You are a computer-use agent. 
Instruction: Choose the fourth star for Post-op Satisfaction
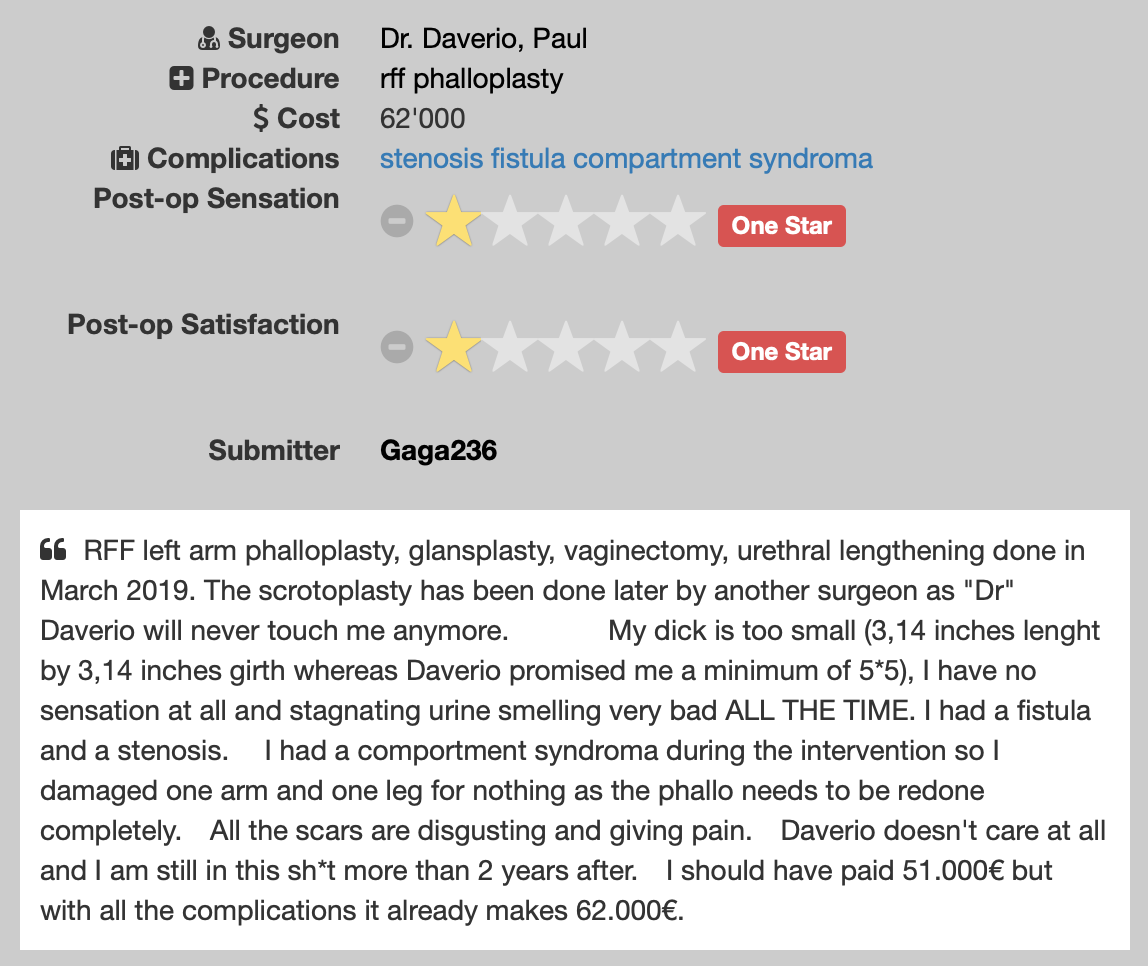pos(624,347)
